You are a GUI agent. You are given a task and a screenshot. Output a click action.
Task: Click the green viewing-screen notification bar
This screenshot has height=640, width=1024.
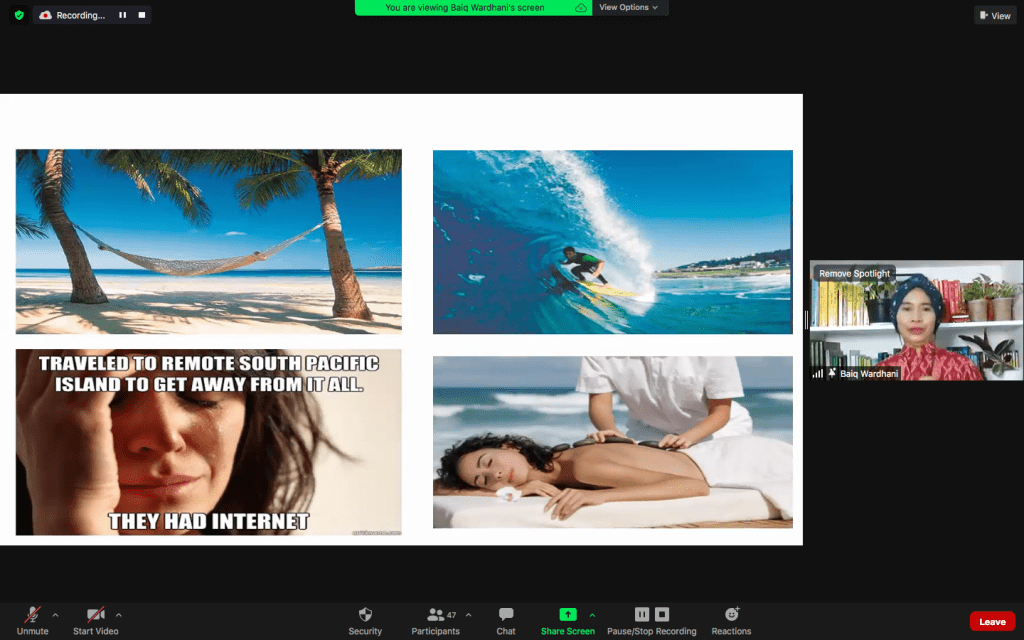473,7
